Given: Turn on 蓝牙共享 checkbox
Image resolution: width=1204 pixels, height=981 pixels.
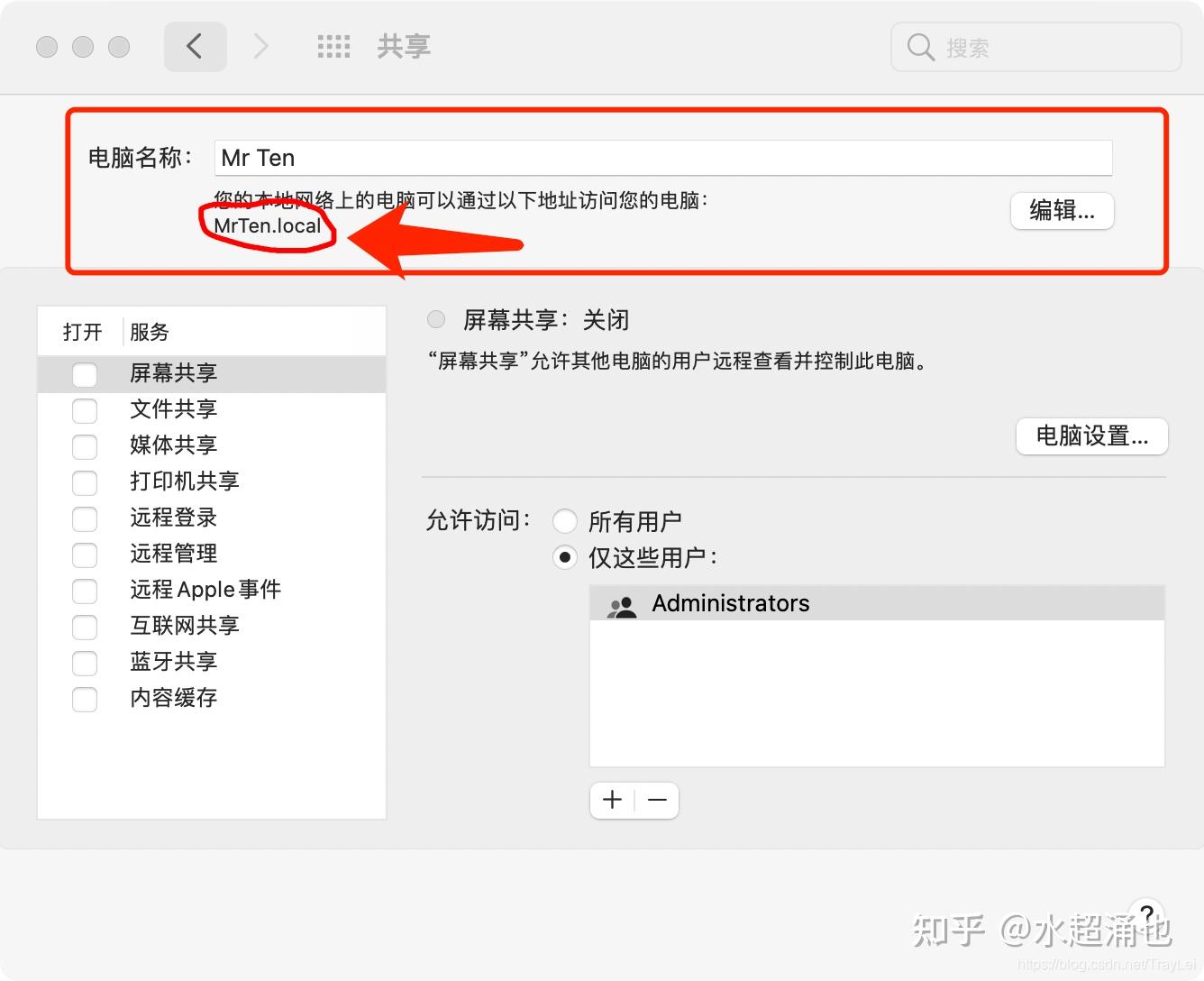Looking at the screenshot, I should pyautogui.click(x=85, y=663).
